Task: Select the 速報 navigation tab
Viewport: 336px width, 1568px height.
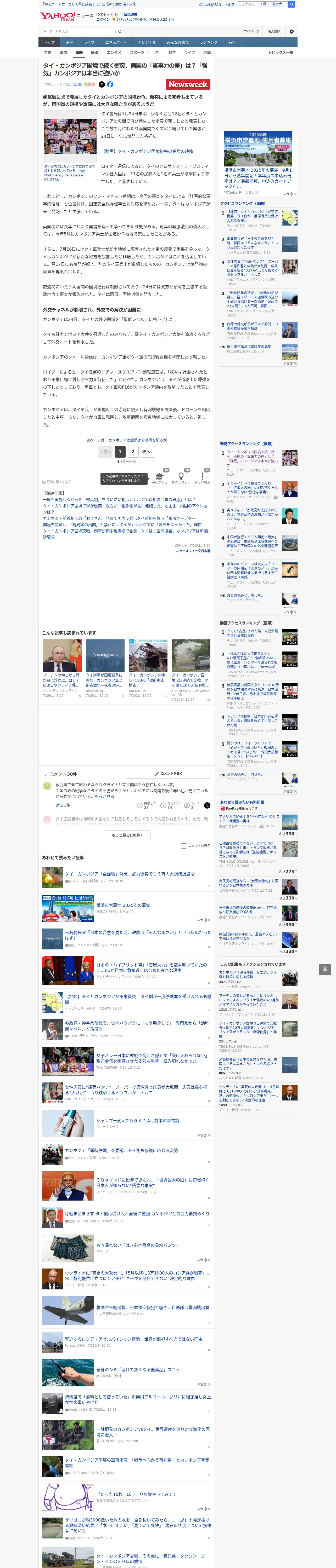Action: coord(69,43)
